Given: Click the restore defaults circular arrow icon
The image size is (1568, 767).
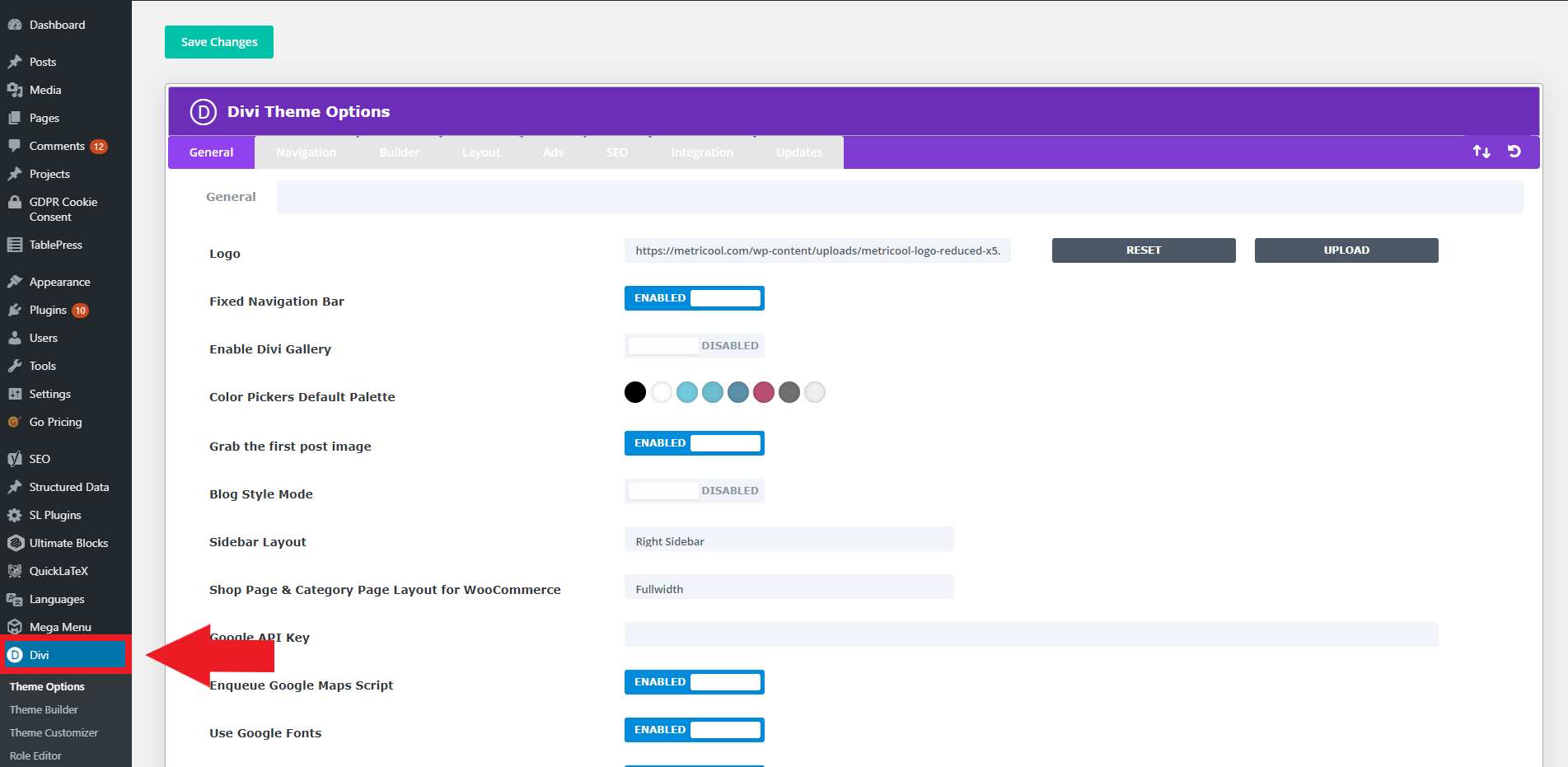Looking at the screenshot, I should click(x=1514, y=152).
